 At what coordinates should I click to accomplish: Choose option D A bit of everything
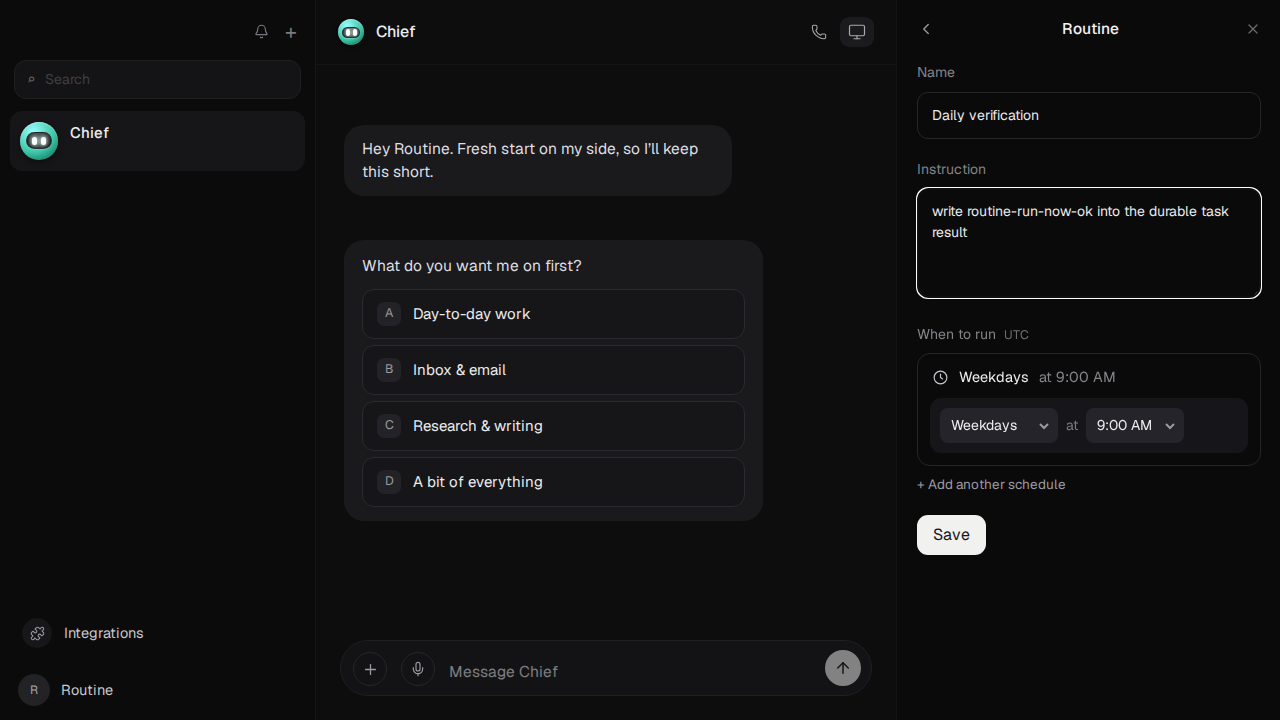coord(553,482)
